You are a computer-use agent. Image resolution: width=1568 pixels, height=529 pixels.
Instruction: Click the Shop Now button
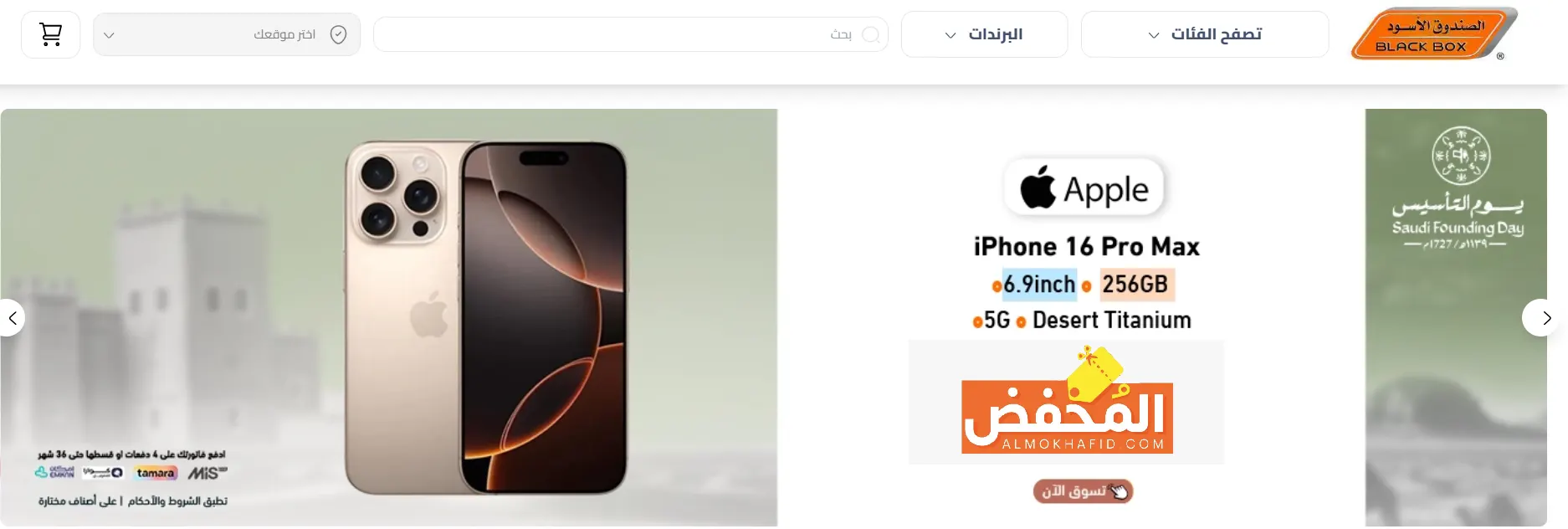1083,491
